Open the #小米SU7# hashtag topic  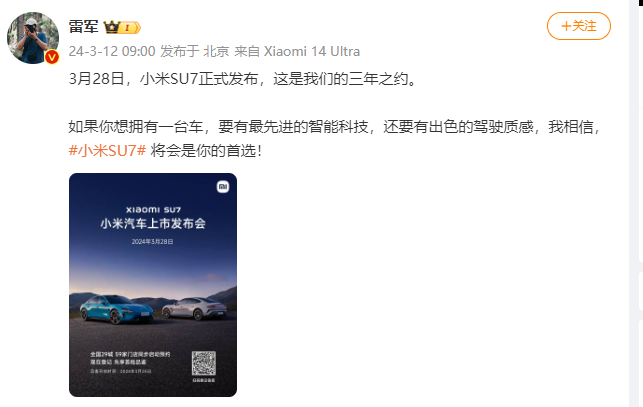tap(107, 151)
